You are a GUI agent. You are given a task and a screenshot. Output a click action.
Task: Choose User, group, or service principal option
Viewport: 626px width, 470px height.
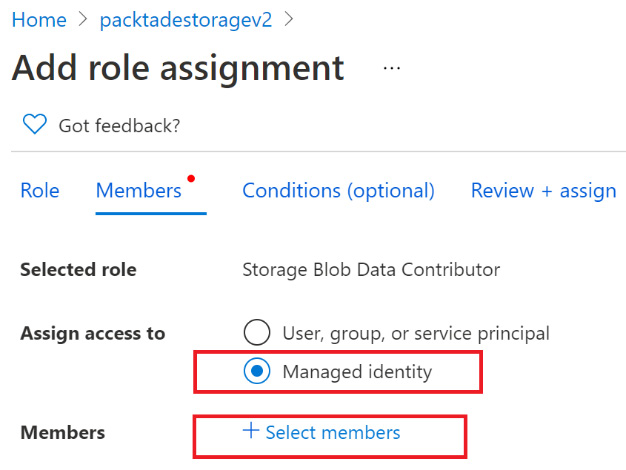point(257,333)
